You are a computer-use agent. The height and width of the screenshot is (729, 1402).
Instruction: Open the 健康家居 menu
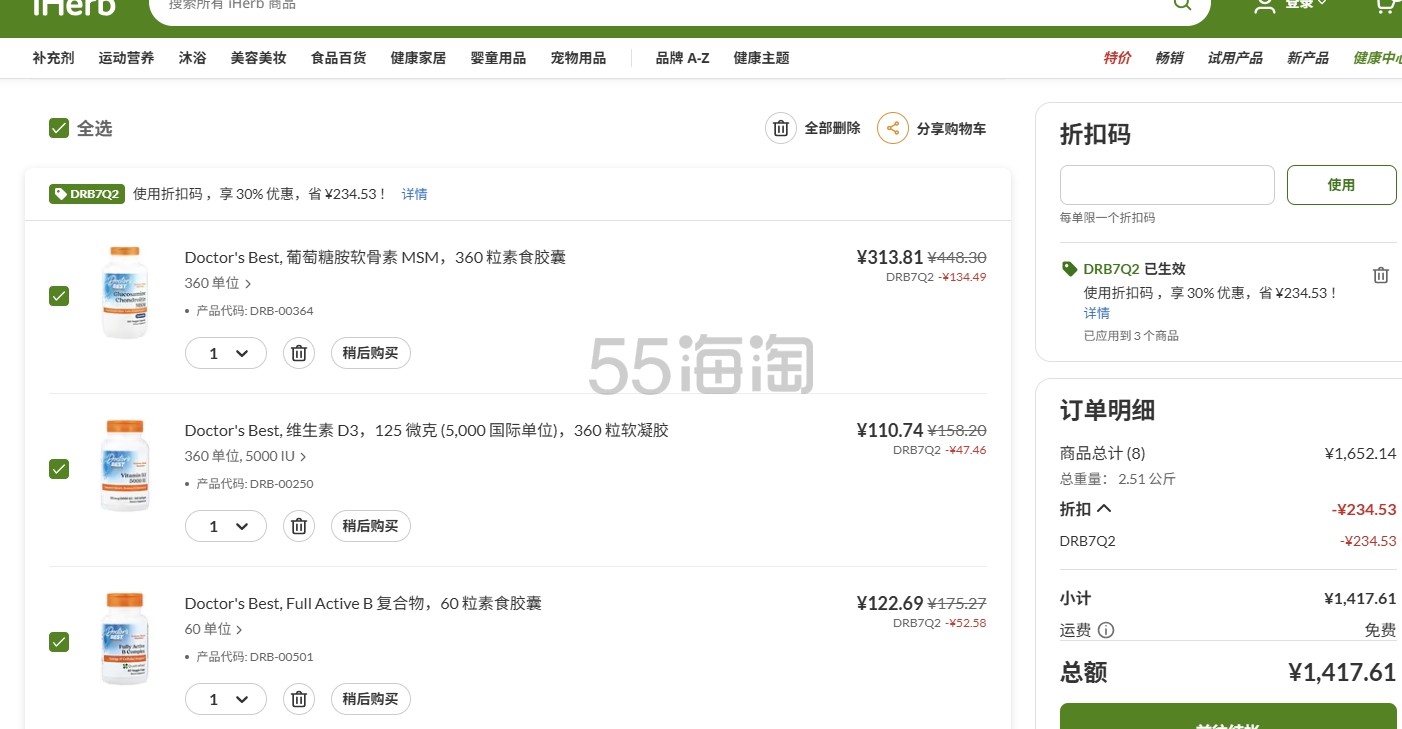pyautogui.click(x=418, y=58)
